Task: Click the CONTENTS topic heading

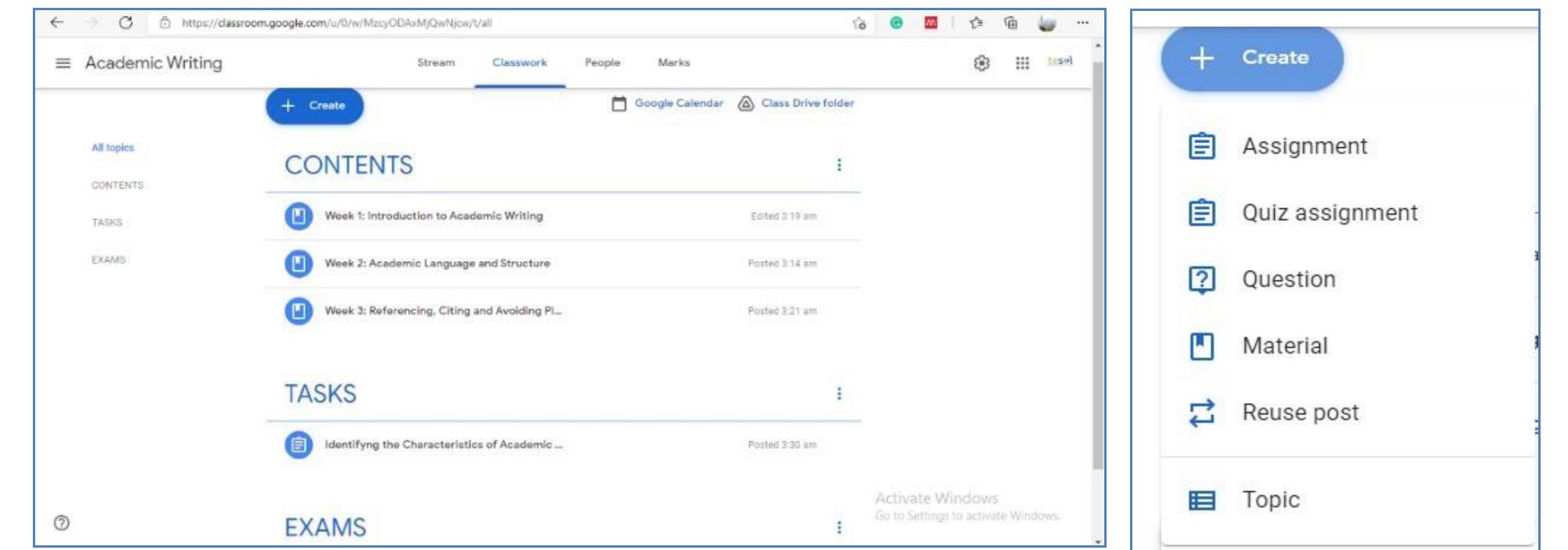Action: [349, 165]
